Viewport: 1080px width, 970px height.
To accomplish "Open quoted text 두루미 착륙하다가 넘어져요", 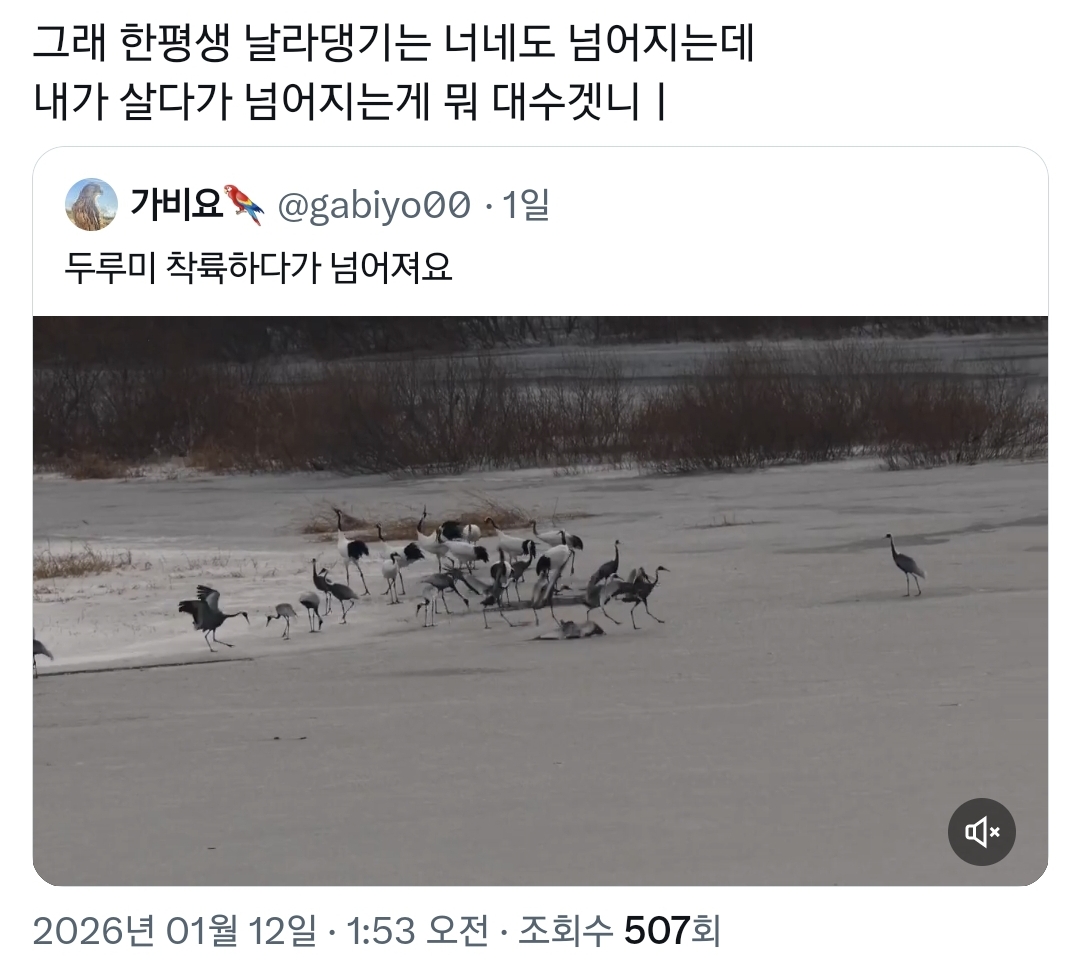I will tap(258, 267).
